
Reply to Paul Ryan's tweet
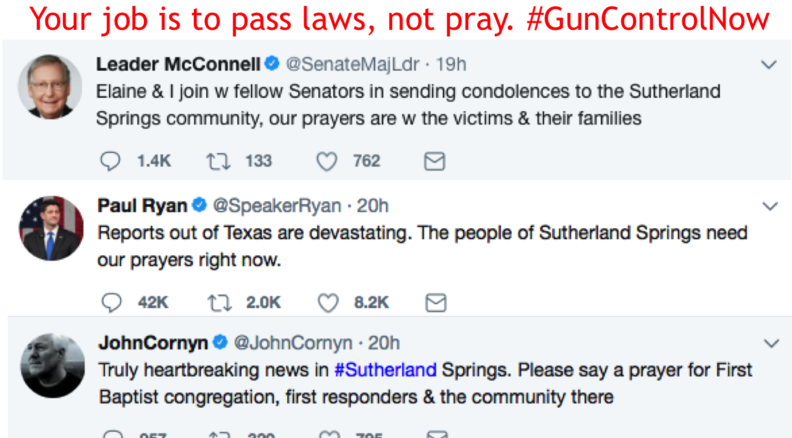(112, 301)
